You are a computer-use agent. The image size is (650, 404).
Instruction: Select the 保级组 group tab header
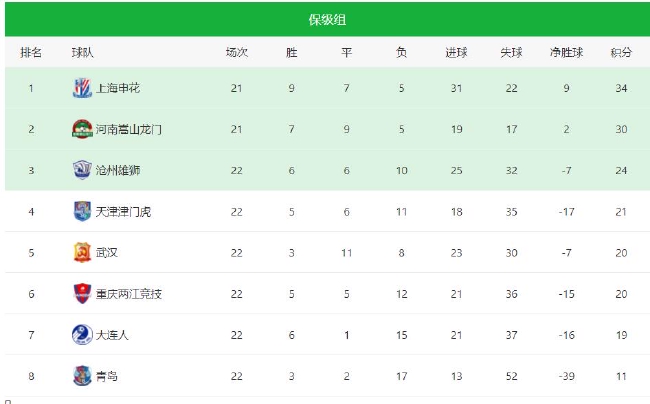point(327,19)
